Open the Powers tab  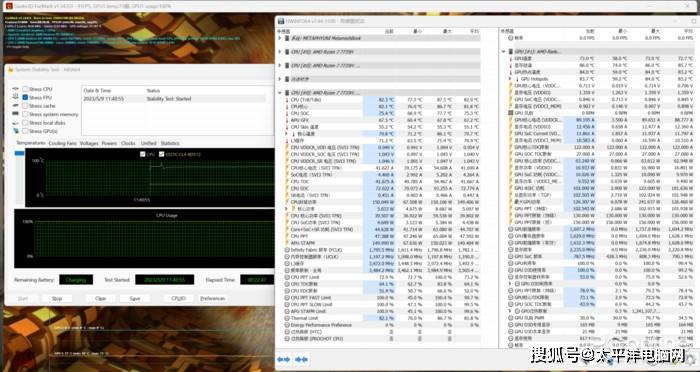110,143
